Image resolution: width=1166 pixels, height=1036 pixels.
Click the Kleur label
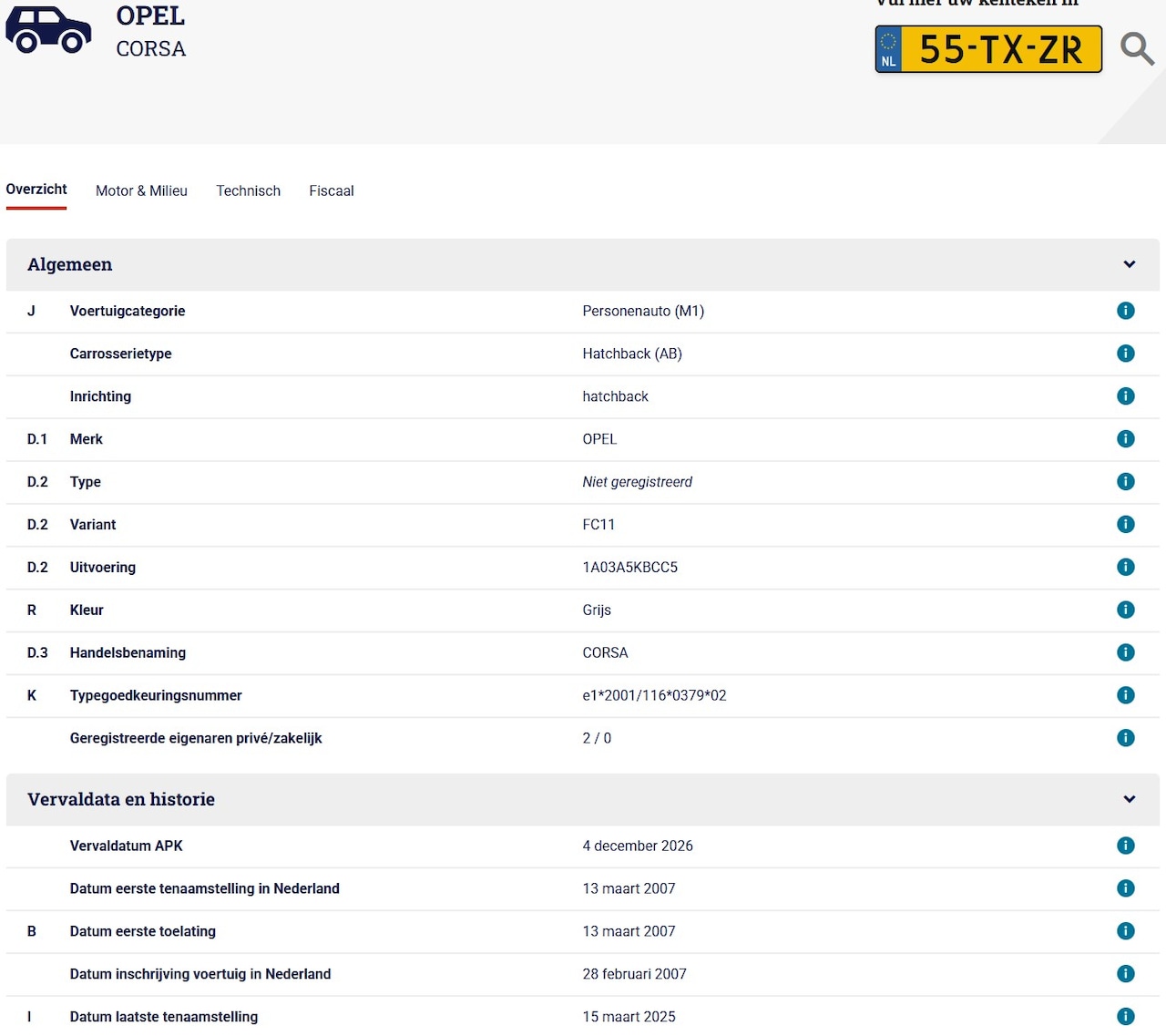tap(87, 610)
